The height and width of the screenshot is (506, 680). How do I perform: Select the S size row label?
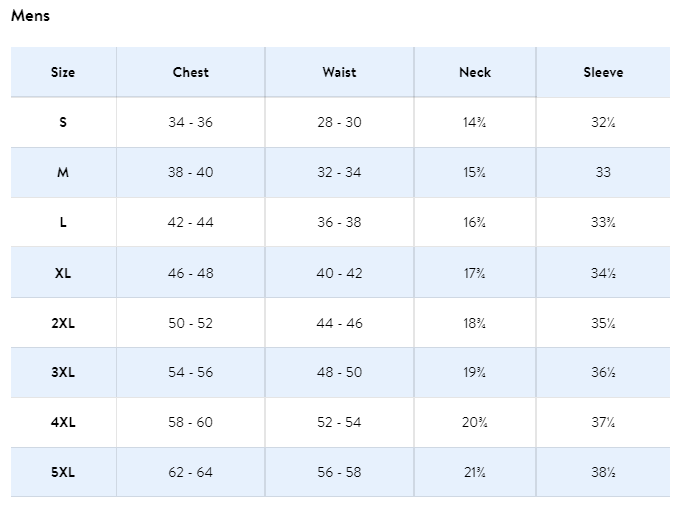(63, 122)
